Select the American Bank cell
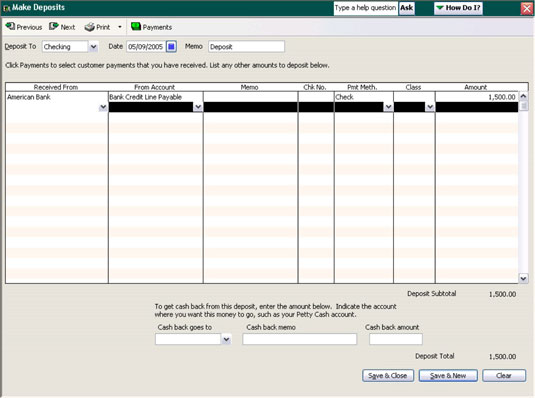The width and height of the screenshot is (535, 398). [57, 97]
